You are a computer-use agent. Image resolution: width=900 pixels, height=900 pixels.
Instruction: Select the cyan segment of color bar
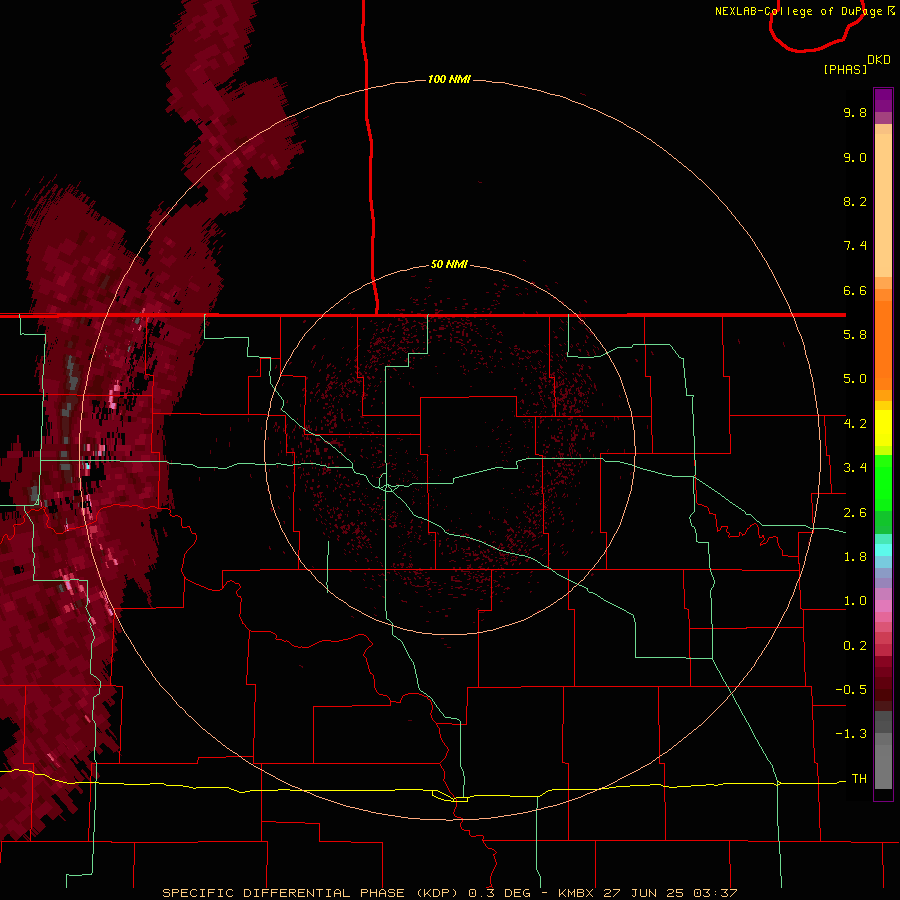click(883, 550)
